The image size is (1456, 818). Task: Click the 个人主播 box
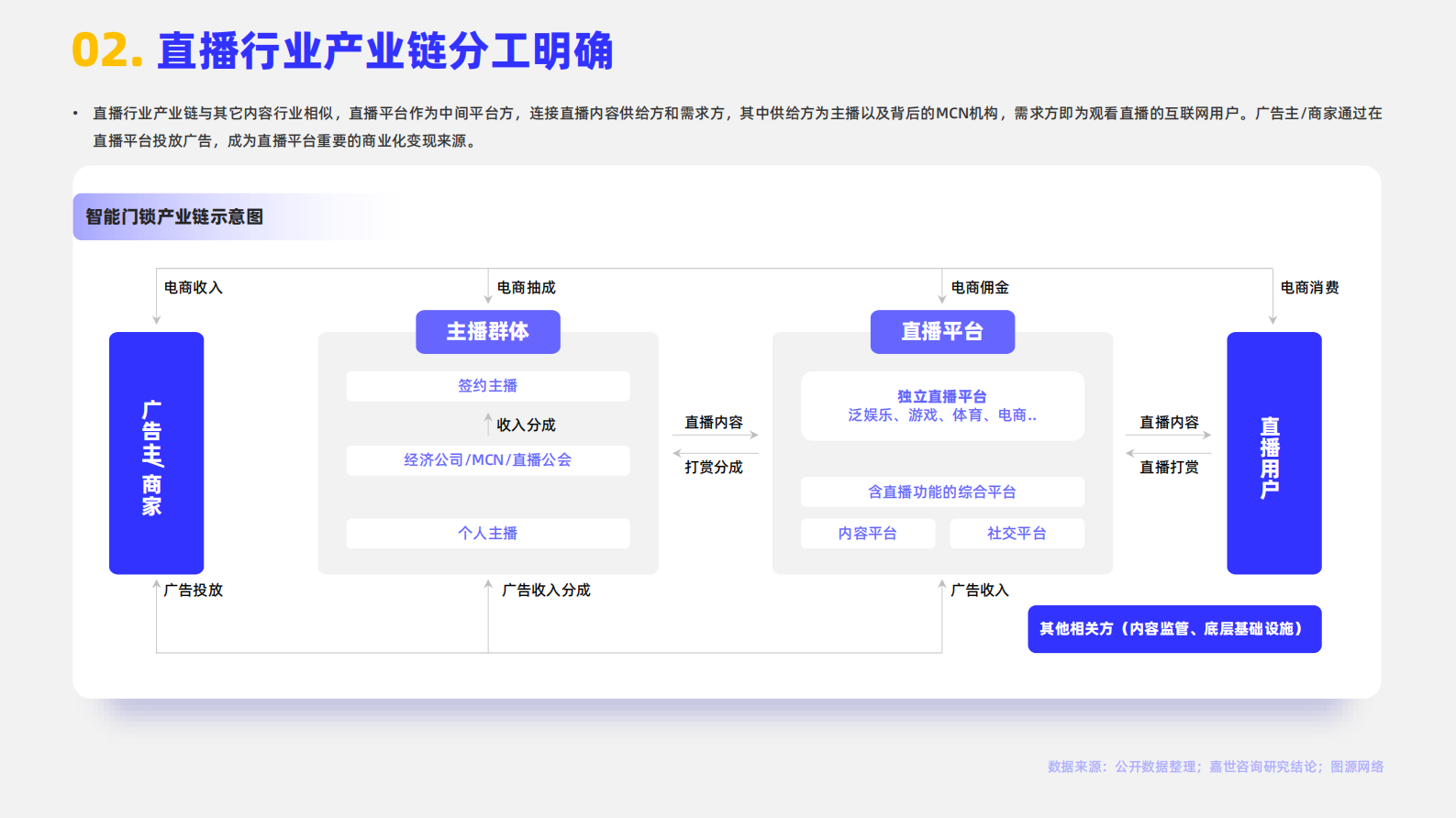point(487,534)
